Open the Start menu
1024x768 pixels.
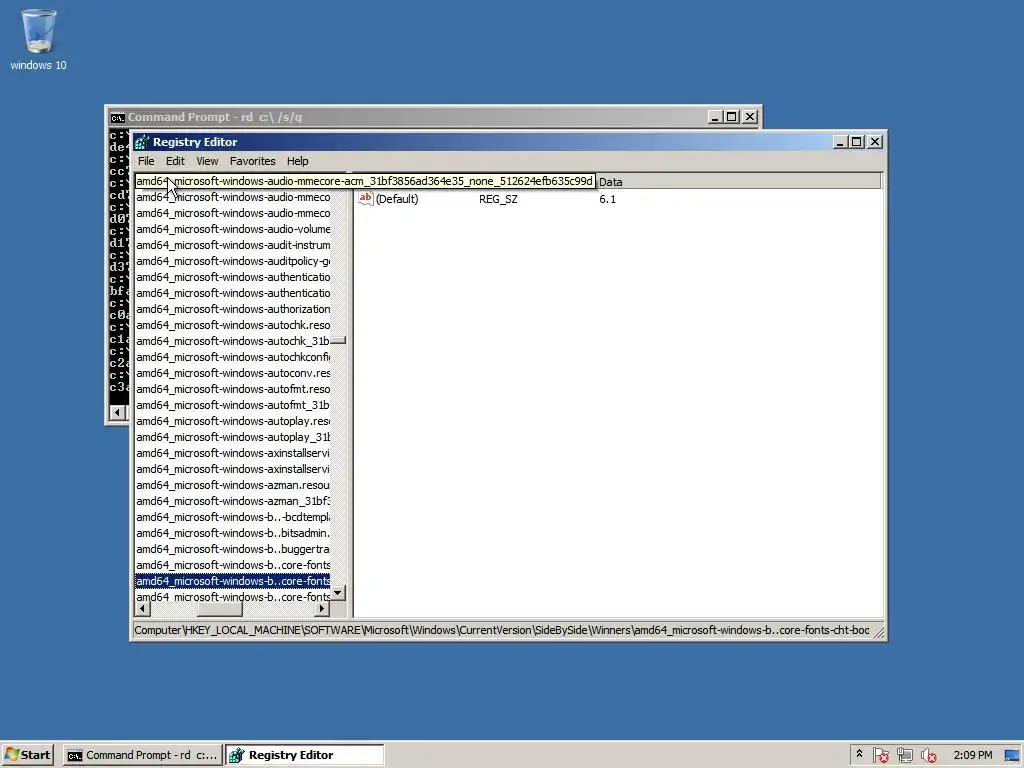[x=28, y=755]
